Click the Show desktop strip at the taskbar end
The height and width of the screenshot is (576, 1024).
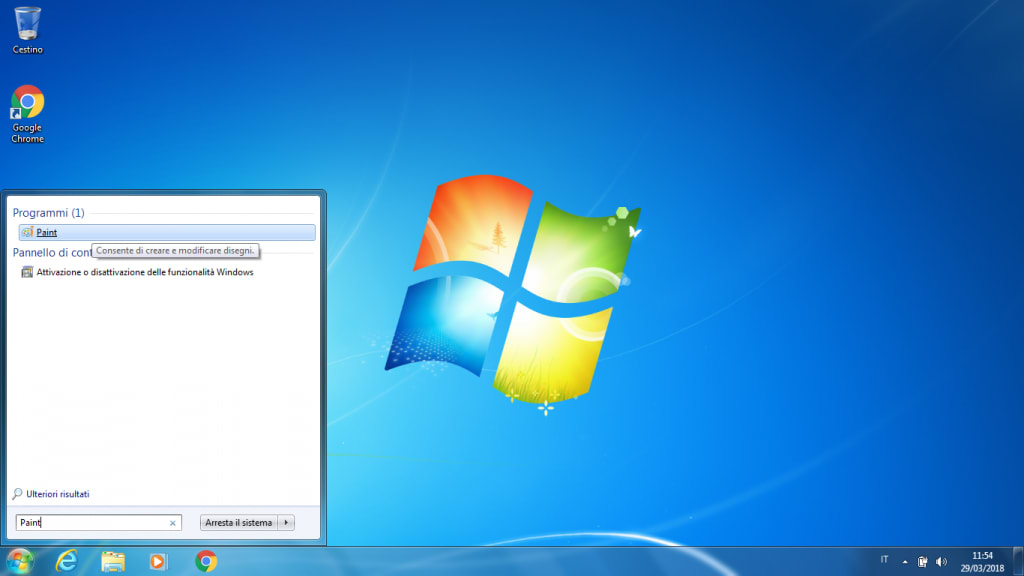click(1018, 562)
